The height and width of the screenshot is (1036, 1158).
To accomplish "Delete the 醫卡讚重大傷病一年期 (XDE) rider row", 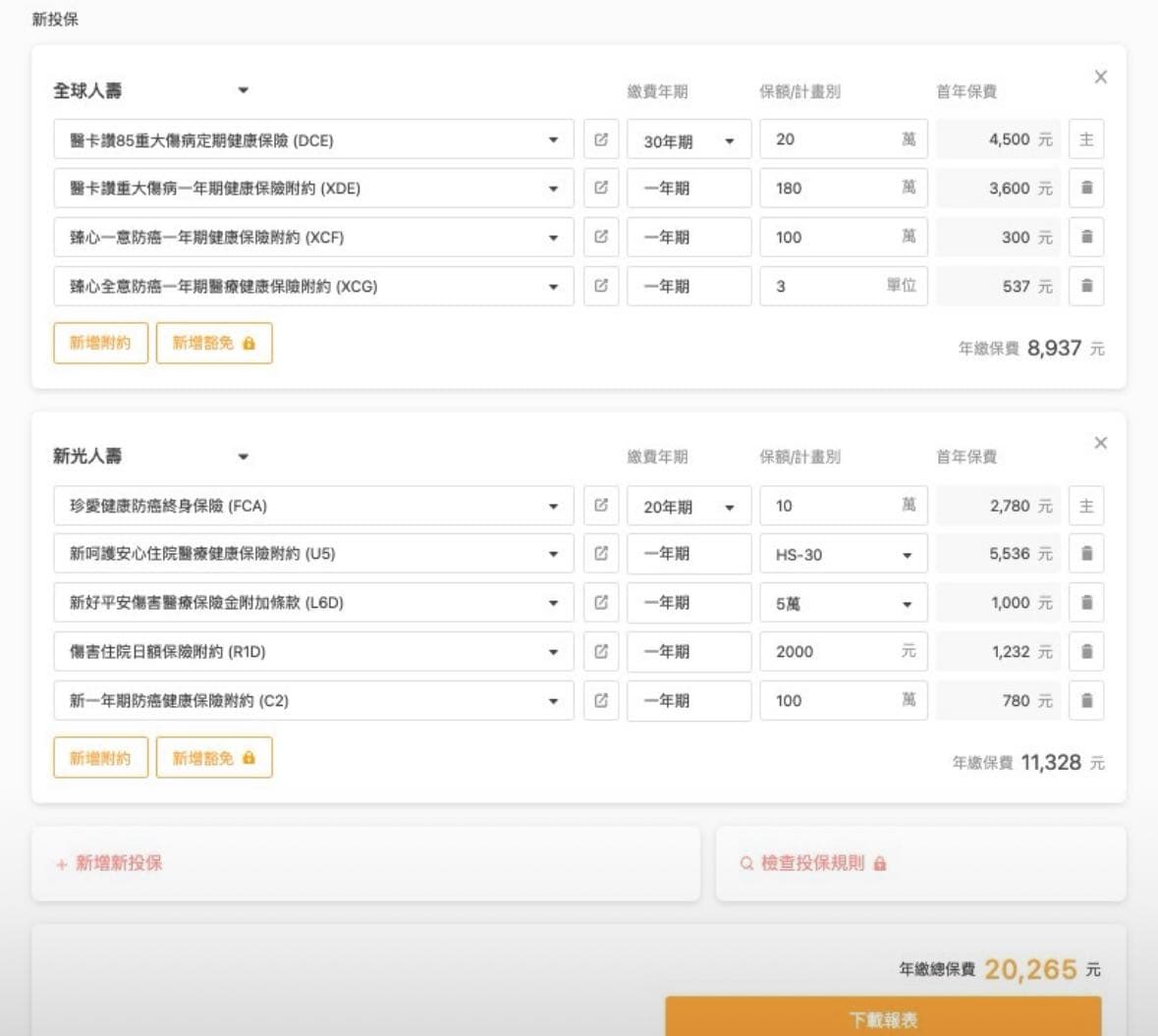I will point(1086,188).
